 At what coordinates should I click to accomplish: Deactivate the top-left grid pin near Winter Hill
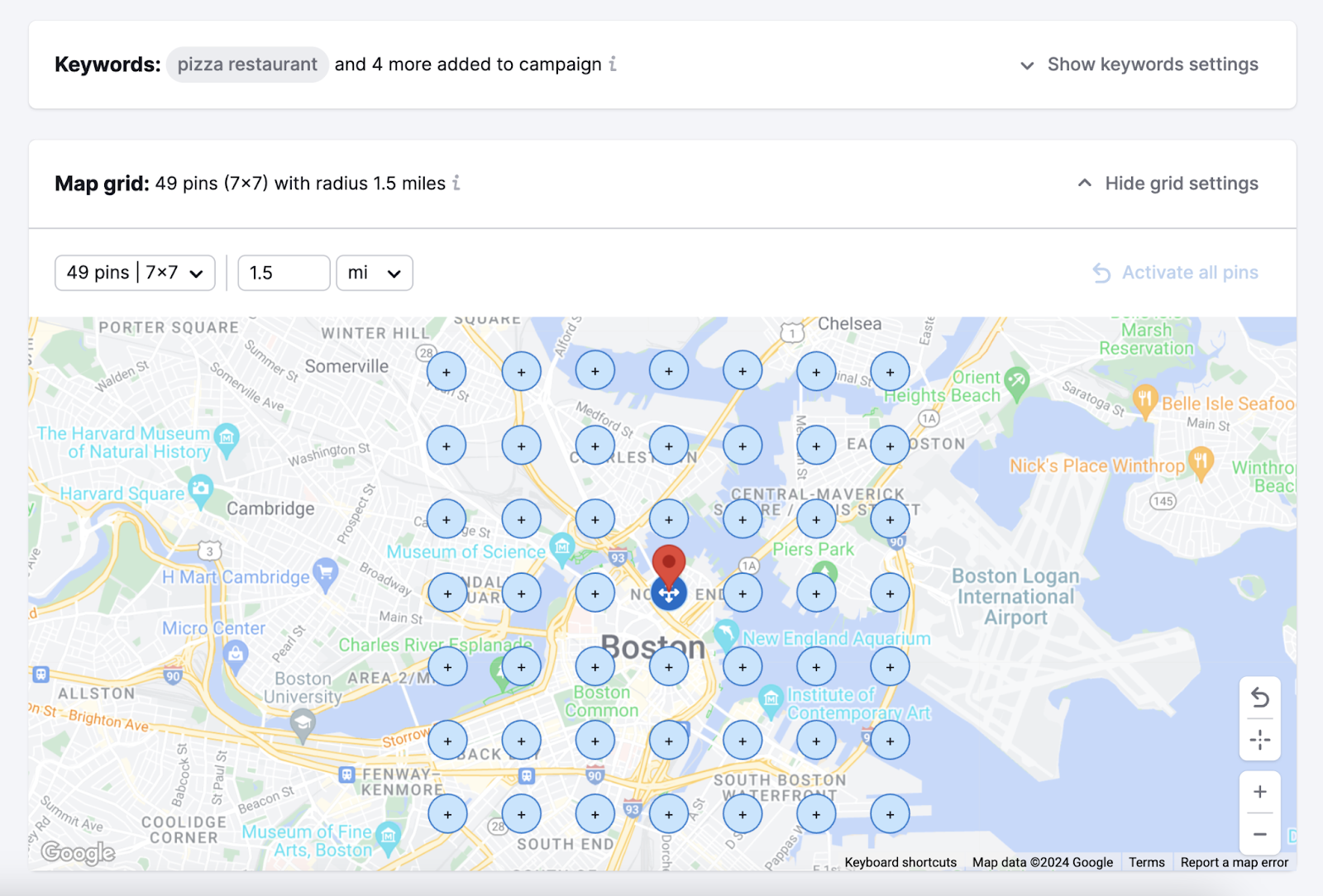click(x=447, y=370)
